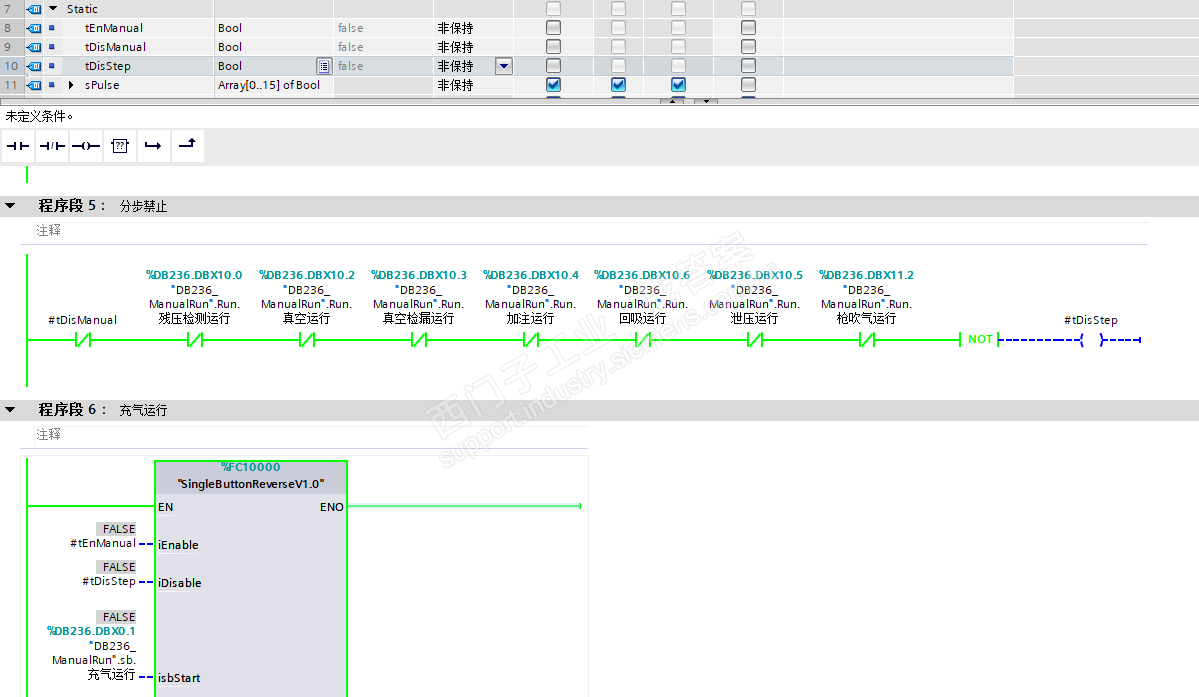
Task: Uncheck the third checkbox in the sPulse row
Action: tap(678, 85)
